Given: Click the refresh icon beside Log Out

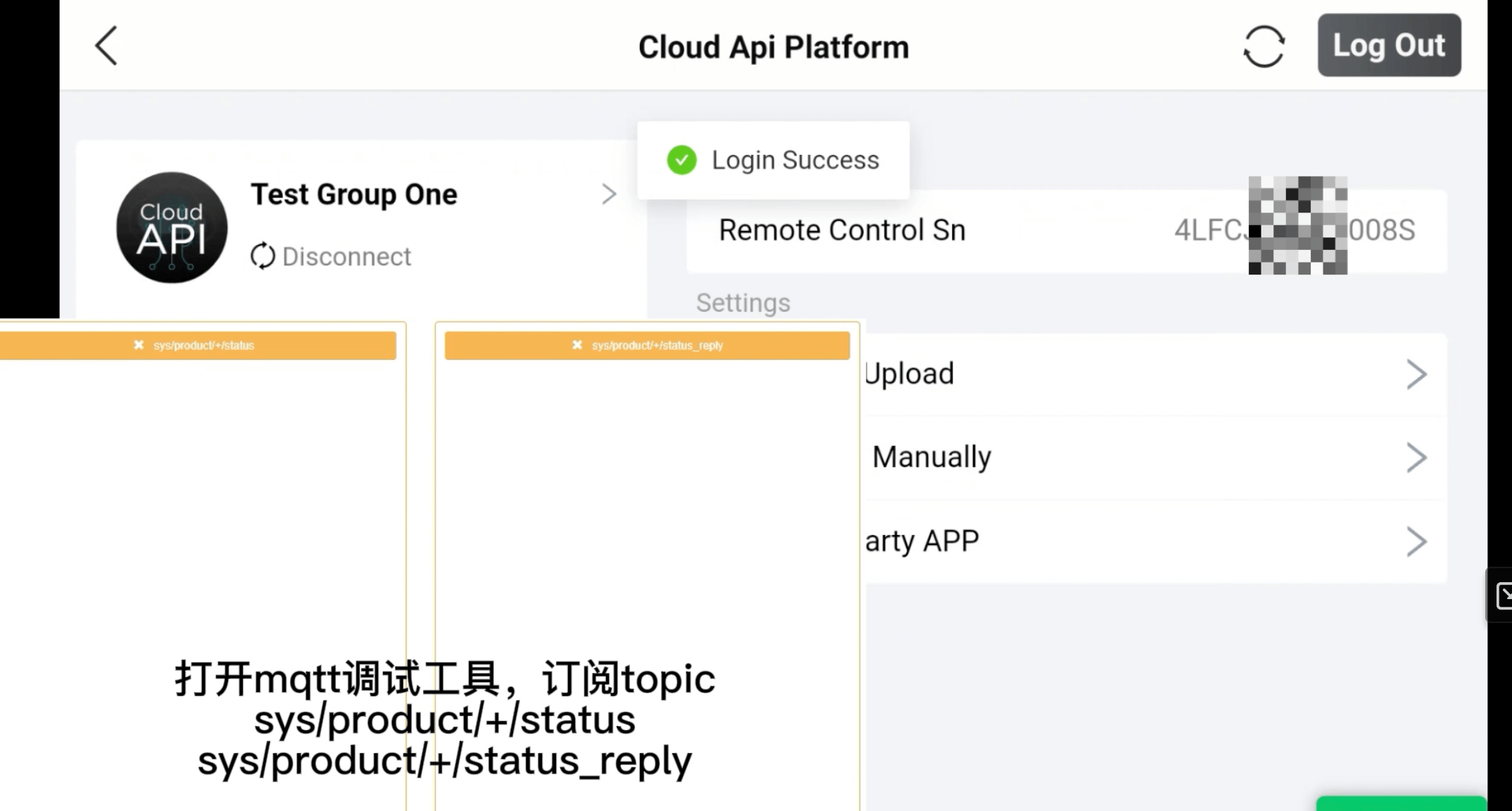Looking at the screenshot, I should point(1264,46).
